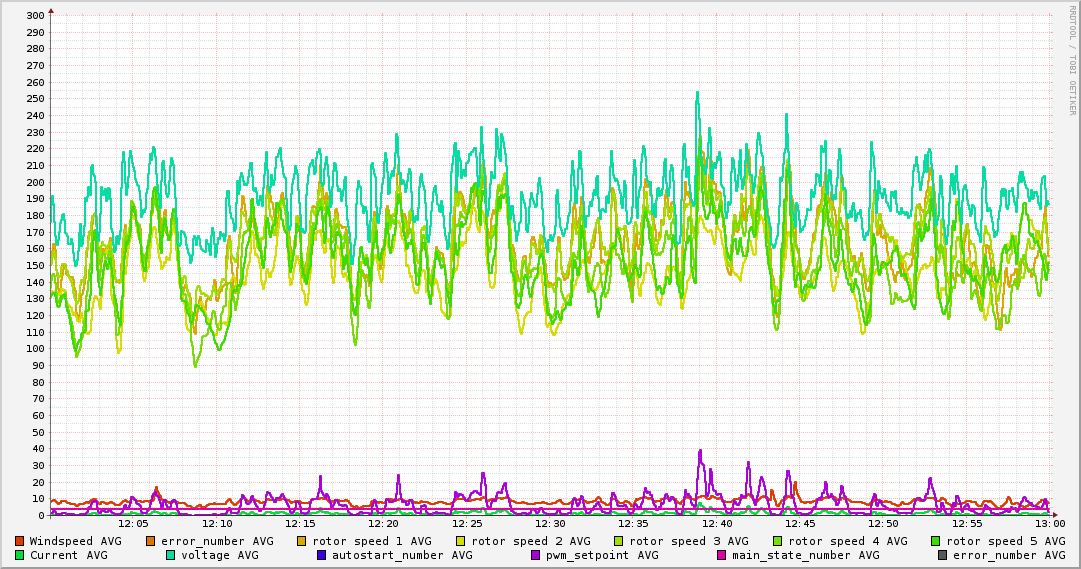Click the 12:20 time axis label
Image resolution: width=1081 pixels, height=569 pixels.
coord(383,524)
